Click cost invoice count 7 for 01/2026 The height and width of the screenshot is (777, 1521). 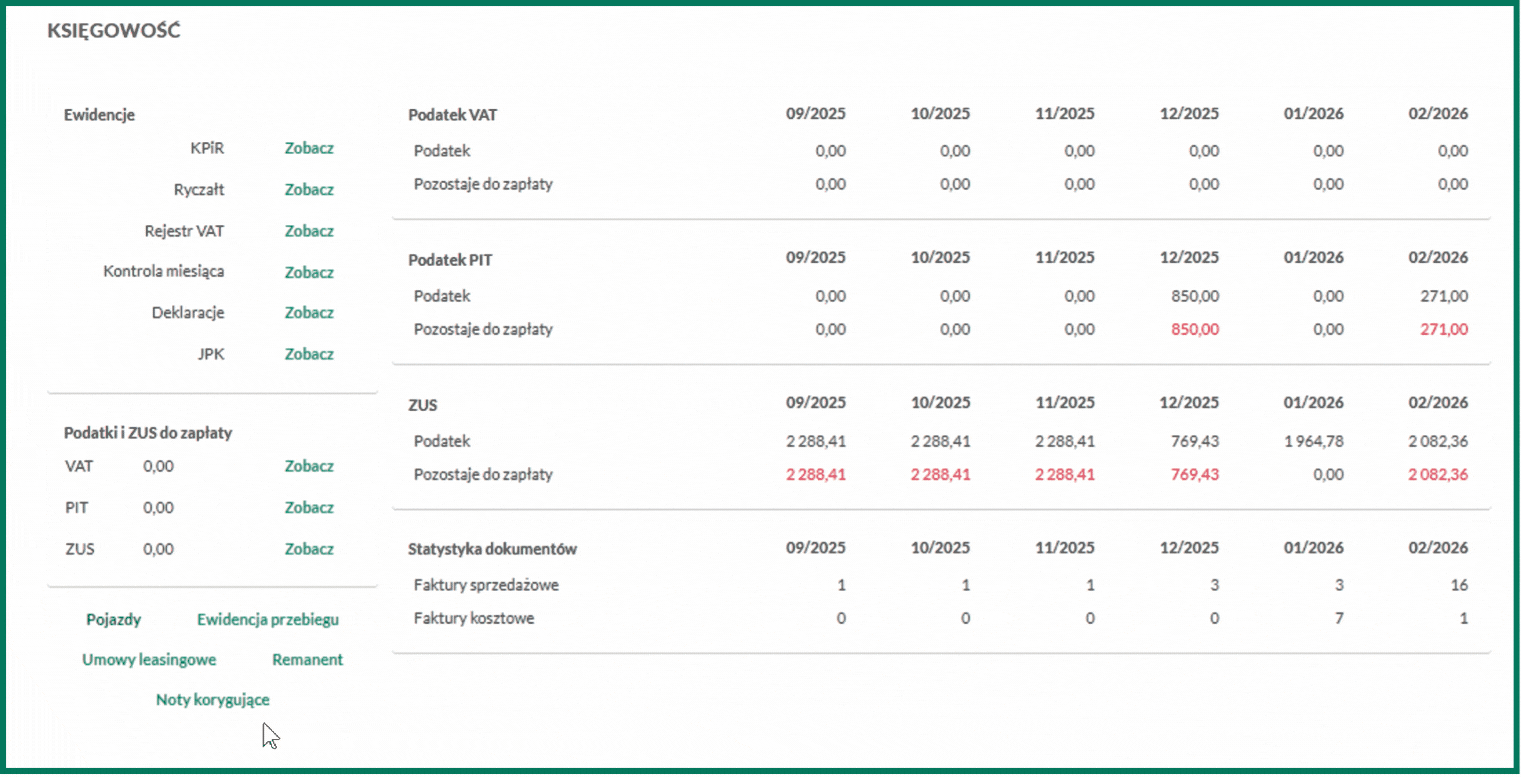[1339, 619]
